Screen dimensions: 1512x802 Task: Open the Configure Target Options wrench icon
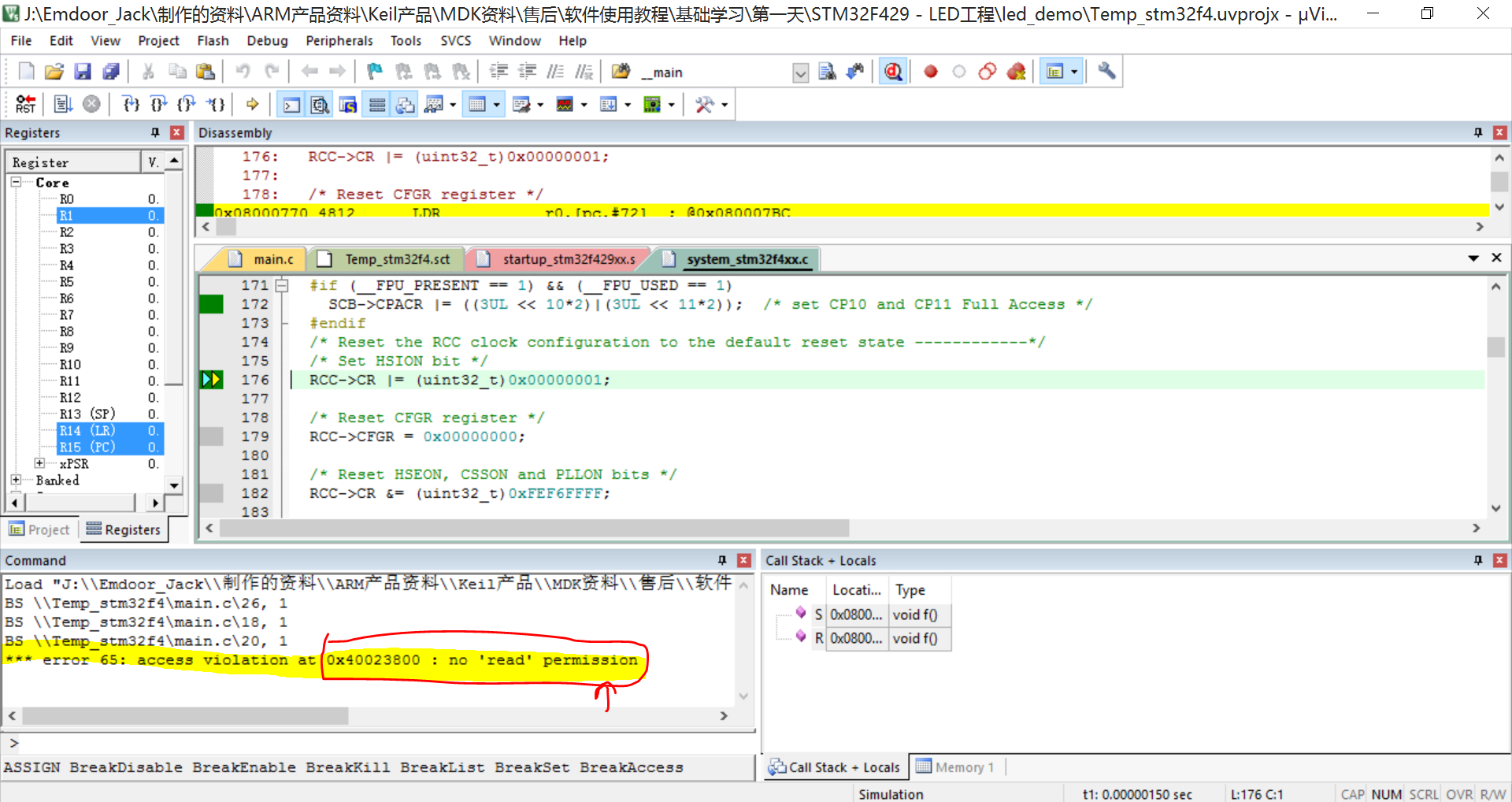[1106, 71]
